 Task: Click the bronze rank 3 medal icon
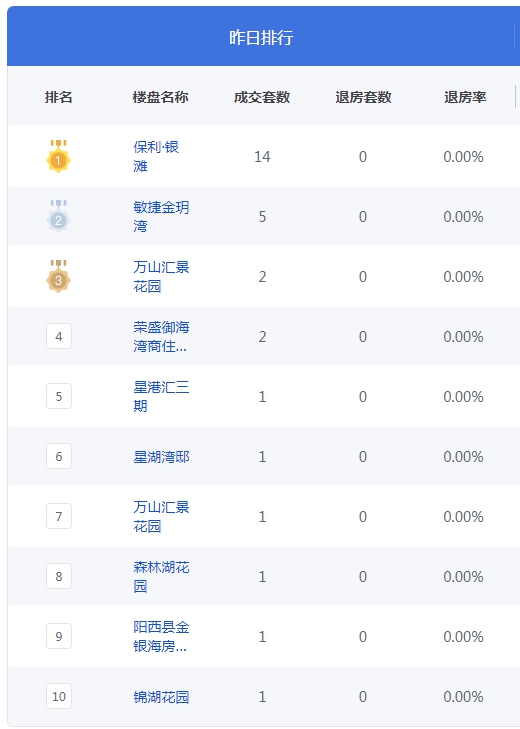tap(58, 276)
